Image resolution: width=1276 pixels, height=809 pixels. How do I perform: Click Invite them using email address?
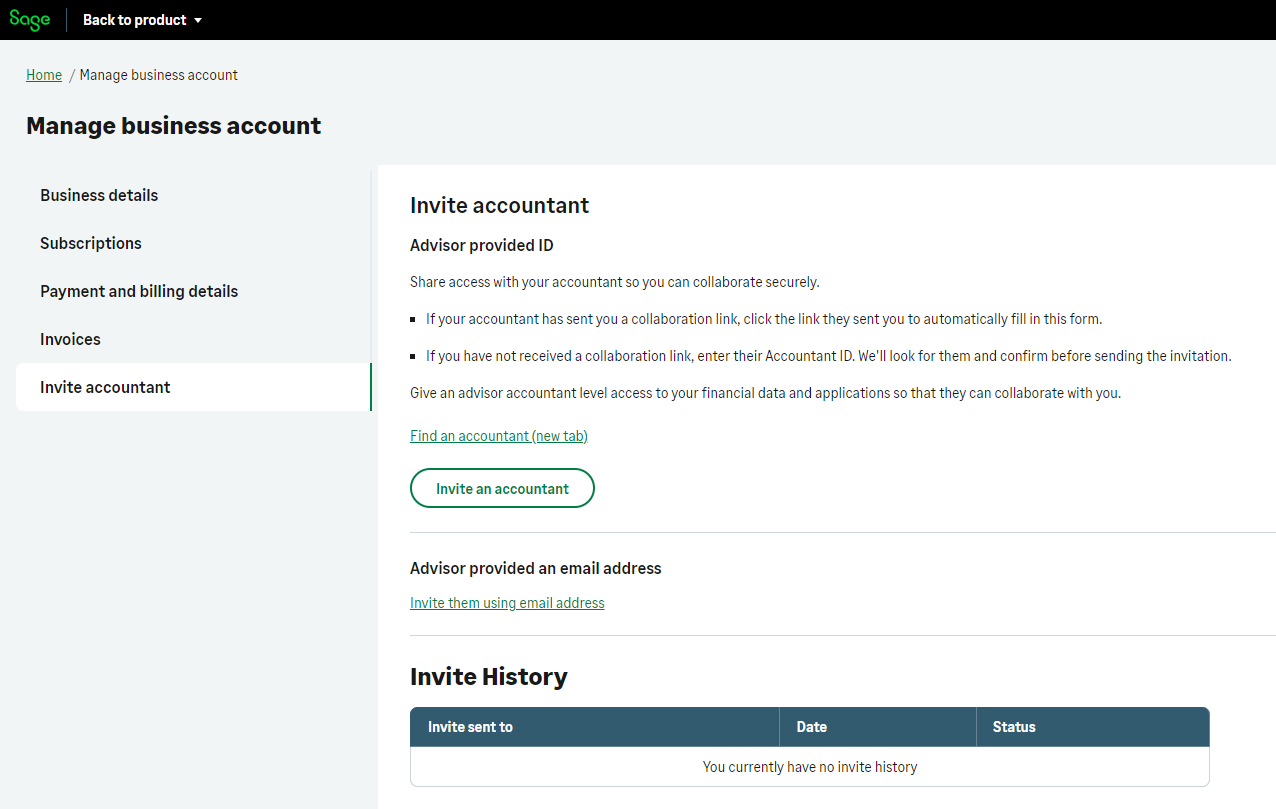click(506, 602)
